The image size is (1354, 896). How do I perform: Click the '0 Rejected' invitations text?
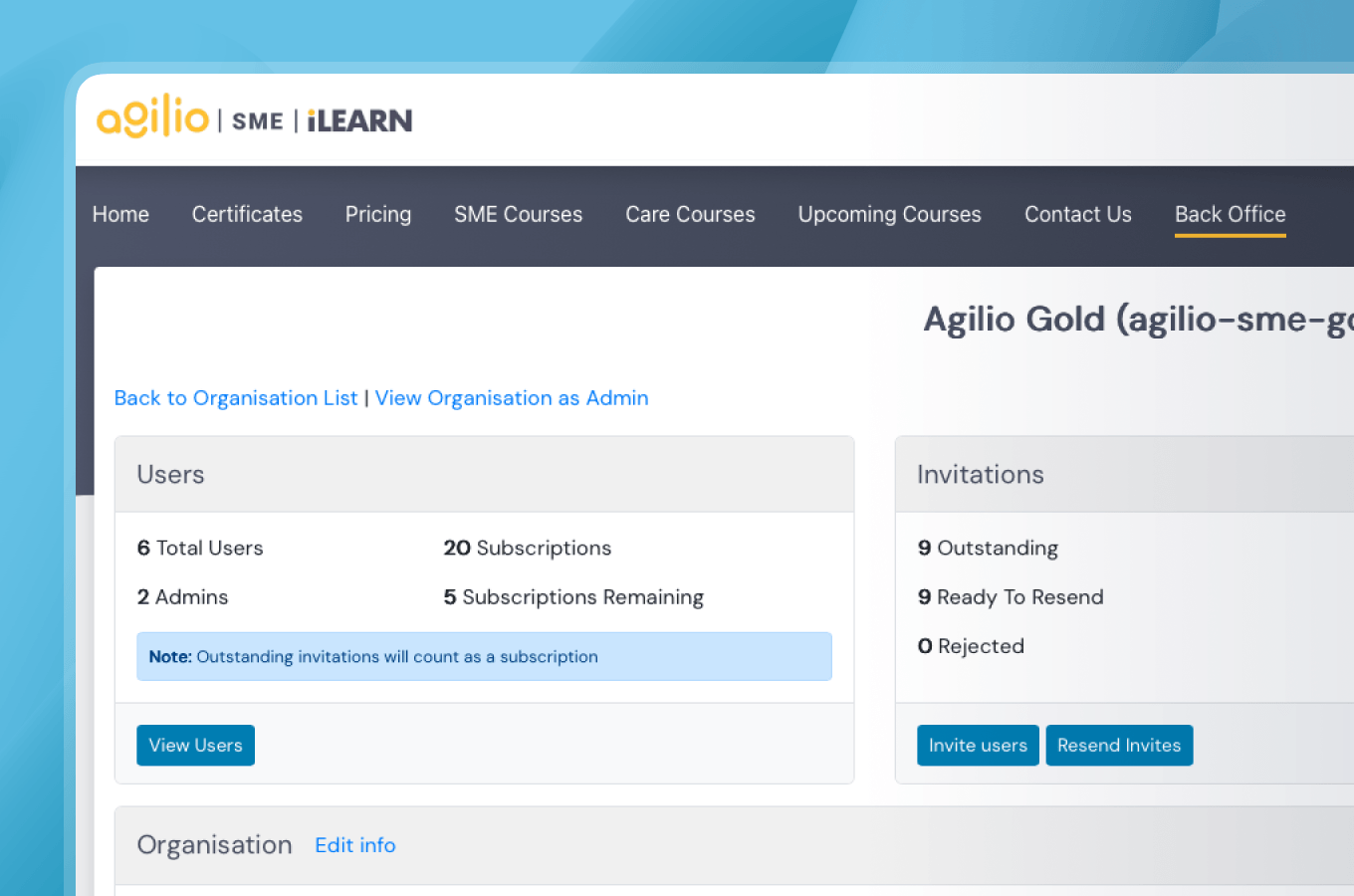[971, 646]
